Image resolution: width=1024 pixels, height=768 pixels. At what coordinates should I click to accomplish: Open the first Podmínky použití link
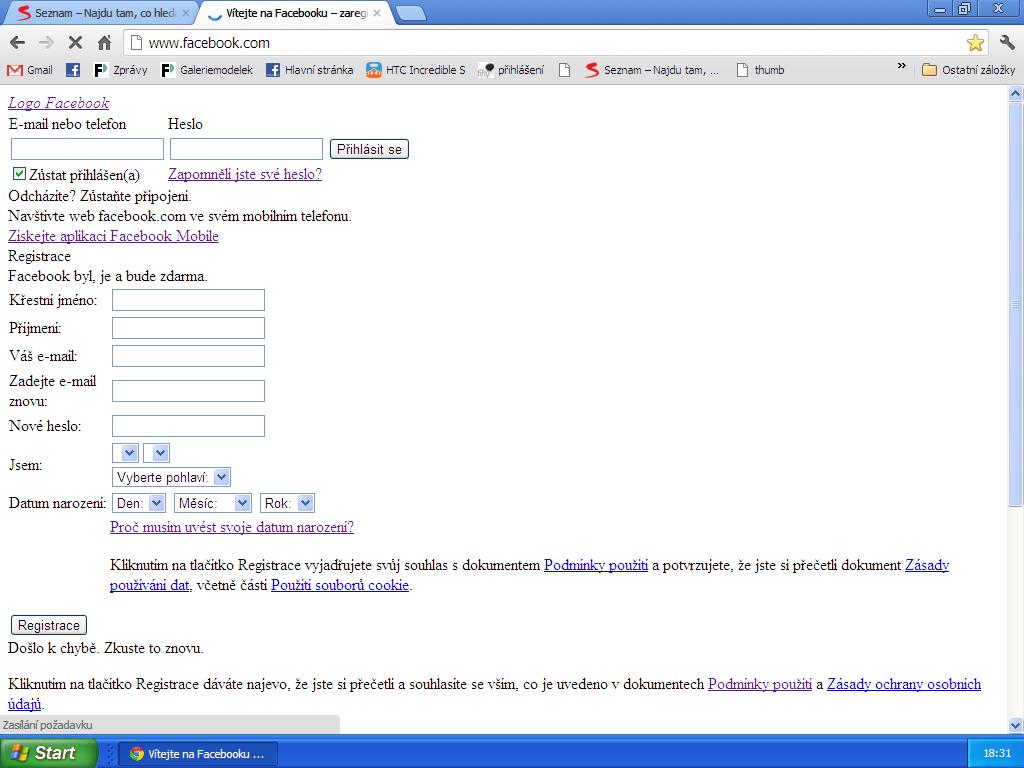click(x=596, y=566)
